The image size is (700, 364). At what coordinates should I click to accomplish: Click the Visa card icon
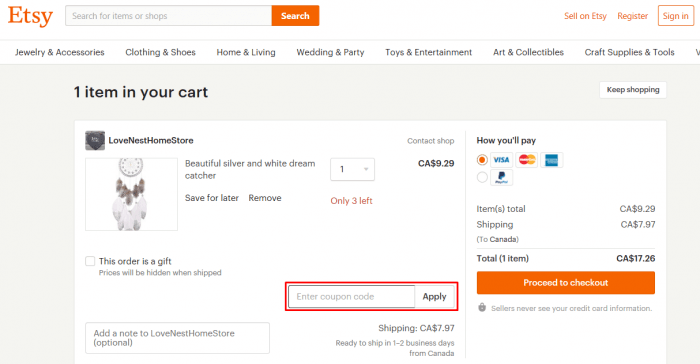pos(501,160)
